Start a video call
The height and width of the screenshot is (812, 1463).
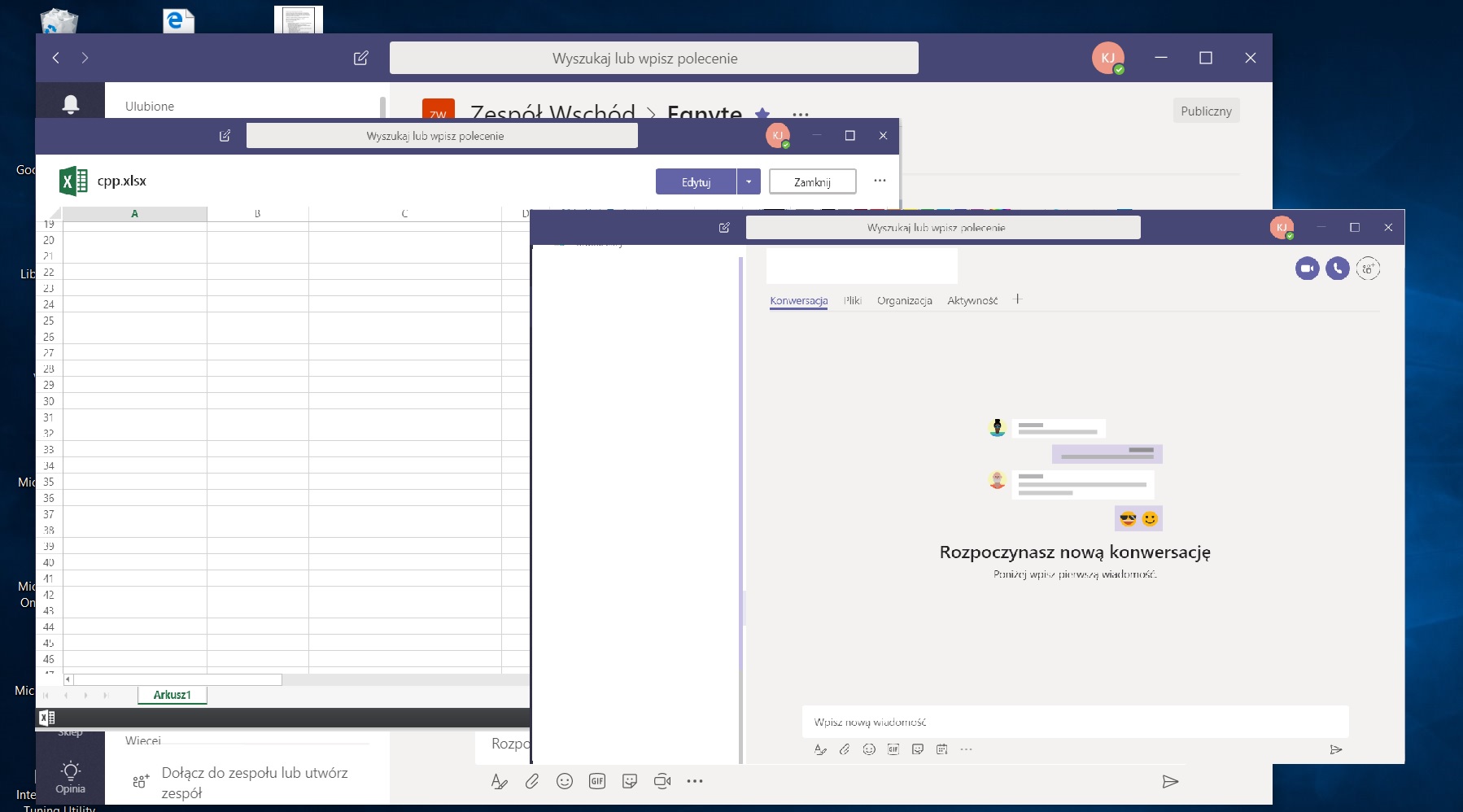click(x=1308, y=268)
